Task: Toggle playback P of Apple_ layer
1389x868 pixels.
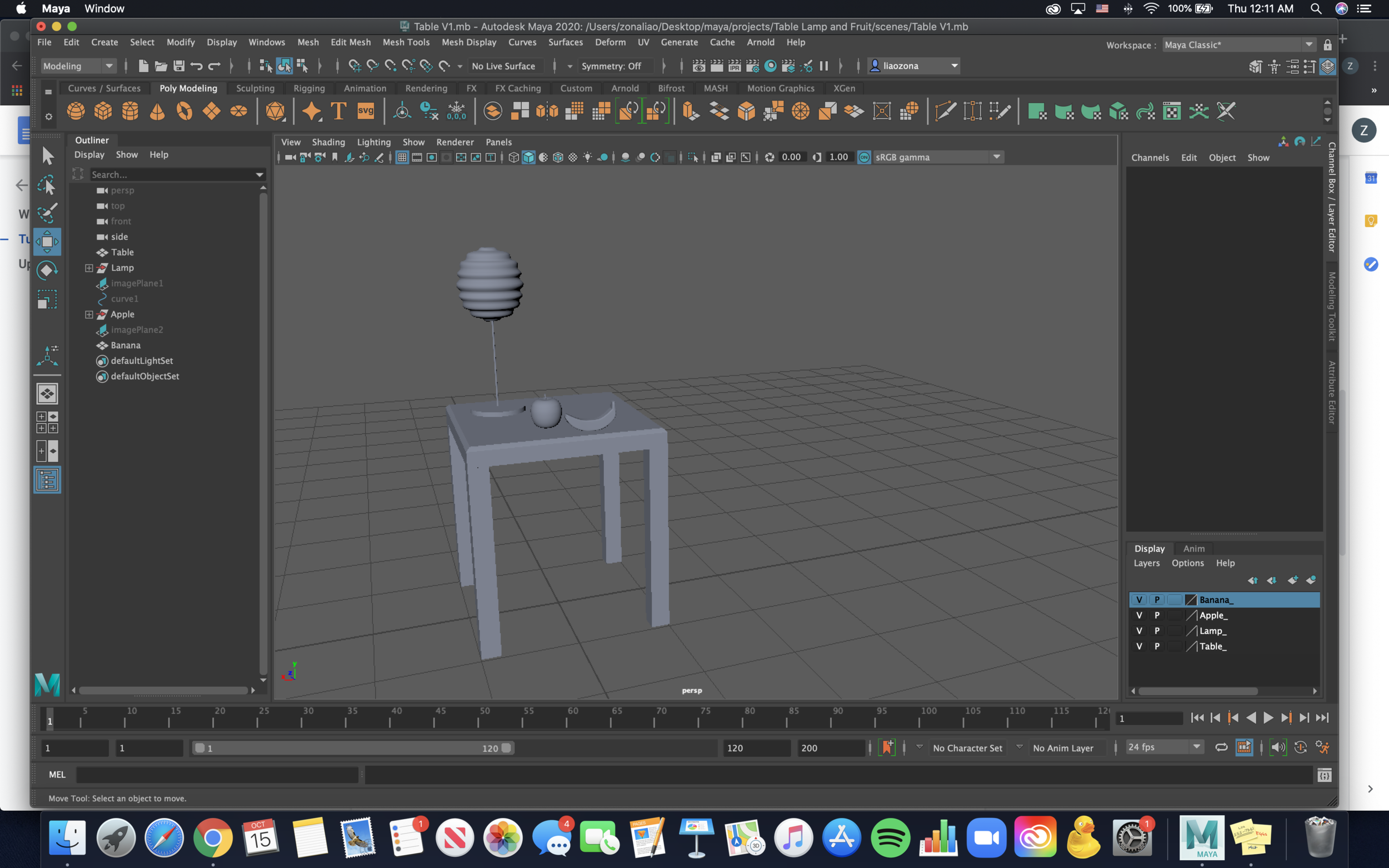Action: coord(1157,615)
